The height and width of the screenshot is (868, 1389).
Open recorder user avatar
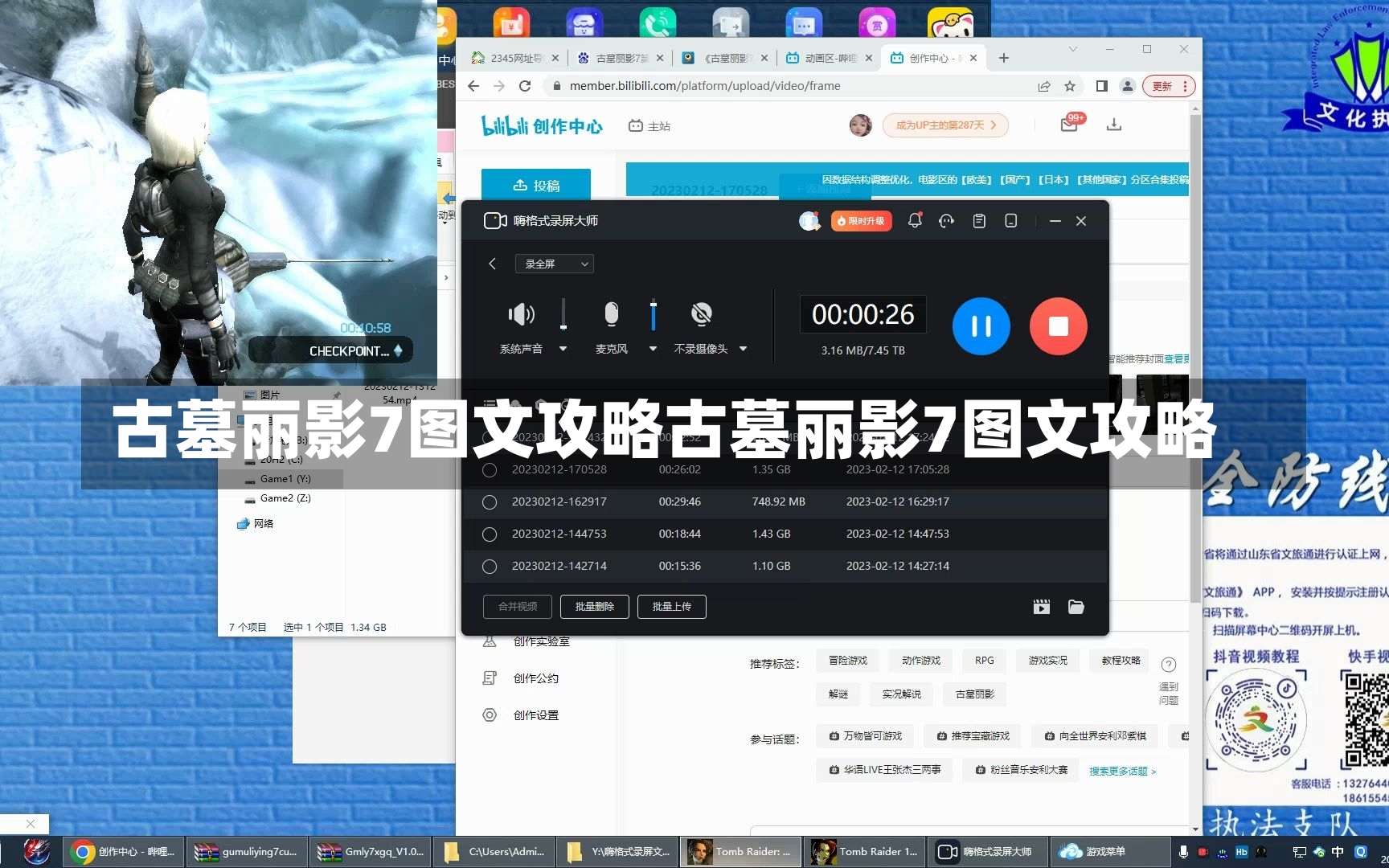[809, 221]
